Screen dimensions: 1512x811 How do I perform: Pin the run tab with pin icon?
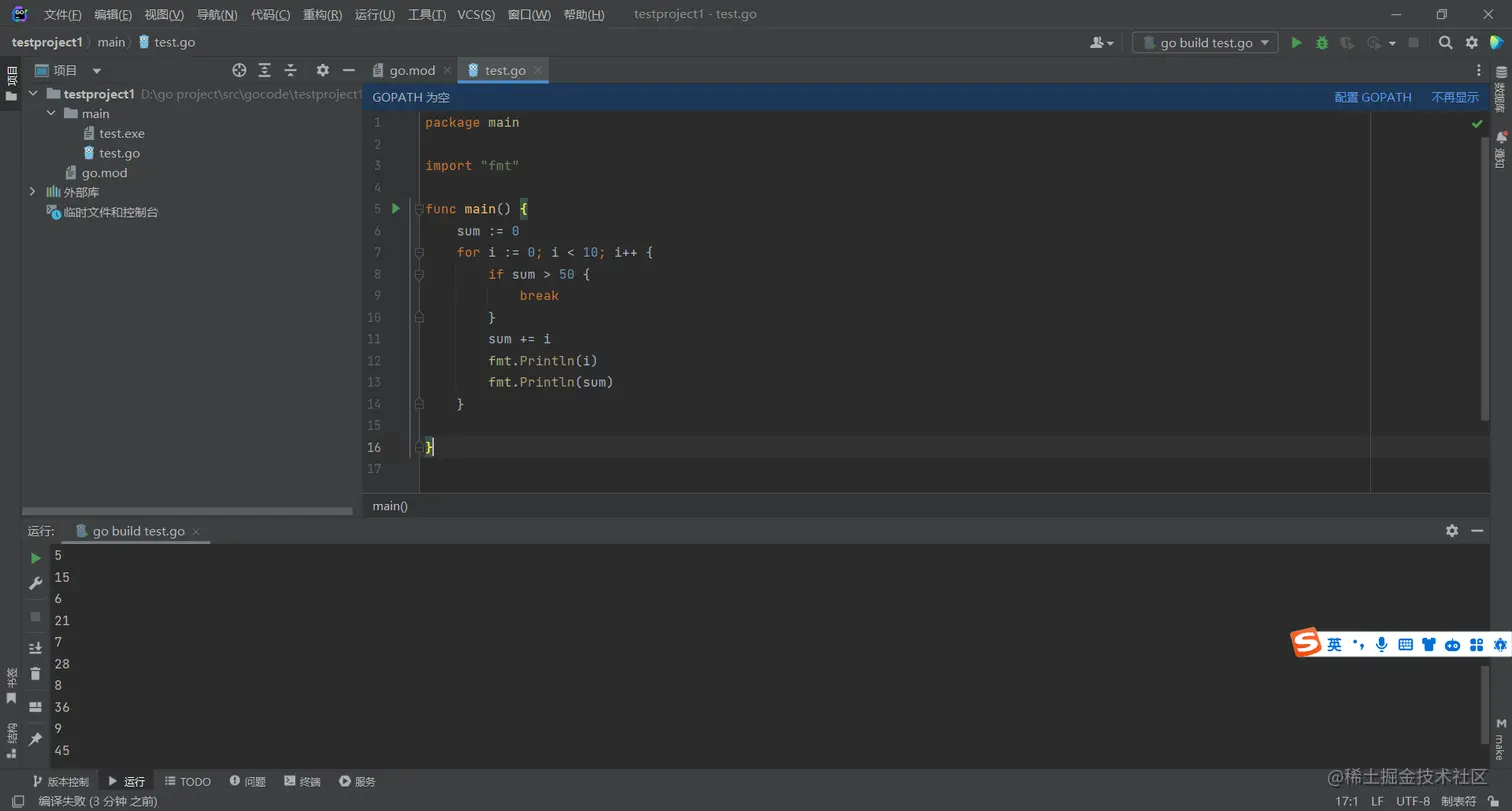pos(36,739)
